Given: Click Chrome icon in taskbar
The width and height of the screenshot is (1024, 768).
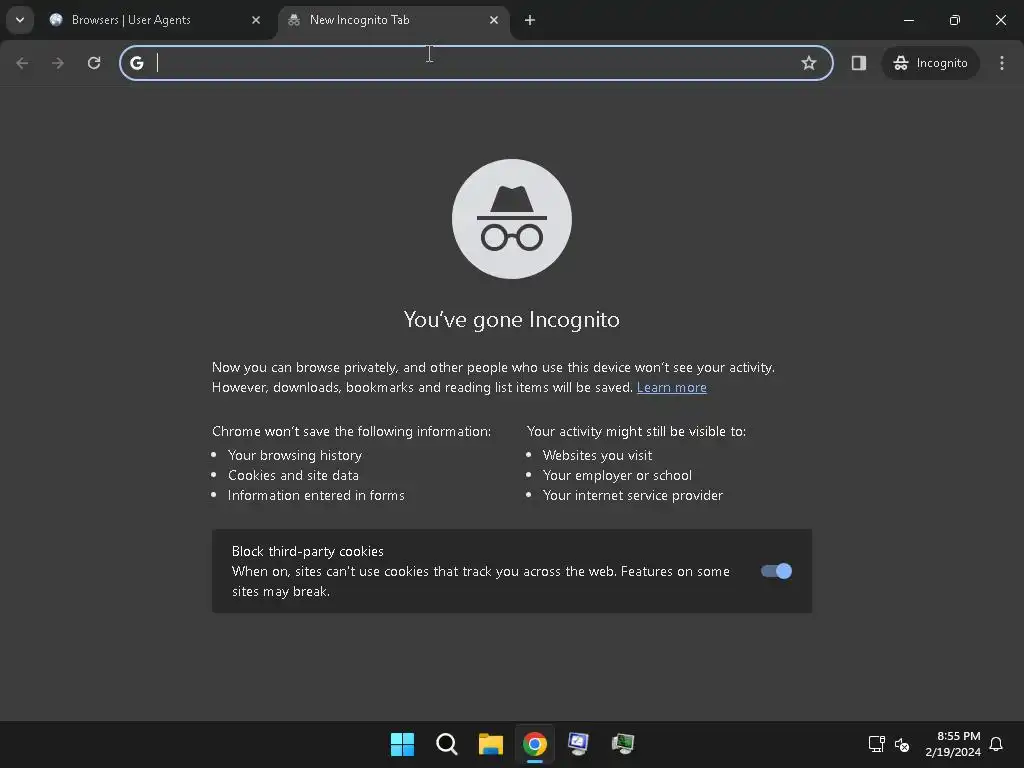Looking at the screenshot, I should (x=535, y=744).
